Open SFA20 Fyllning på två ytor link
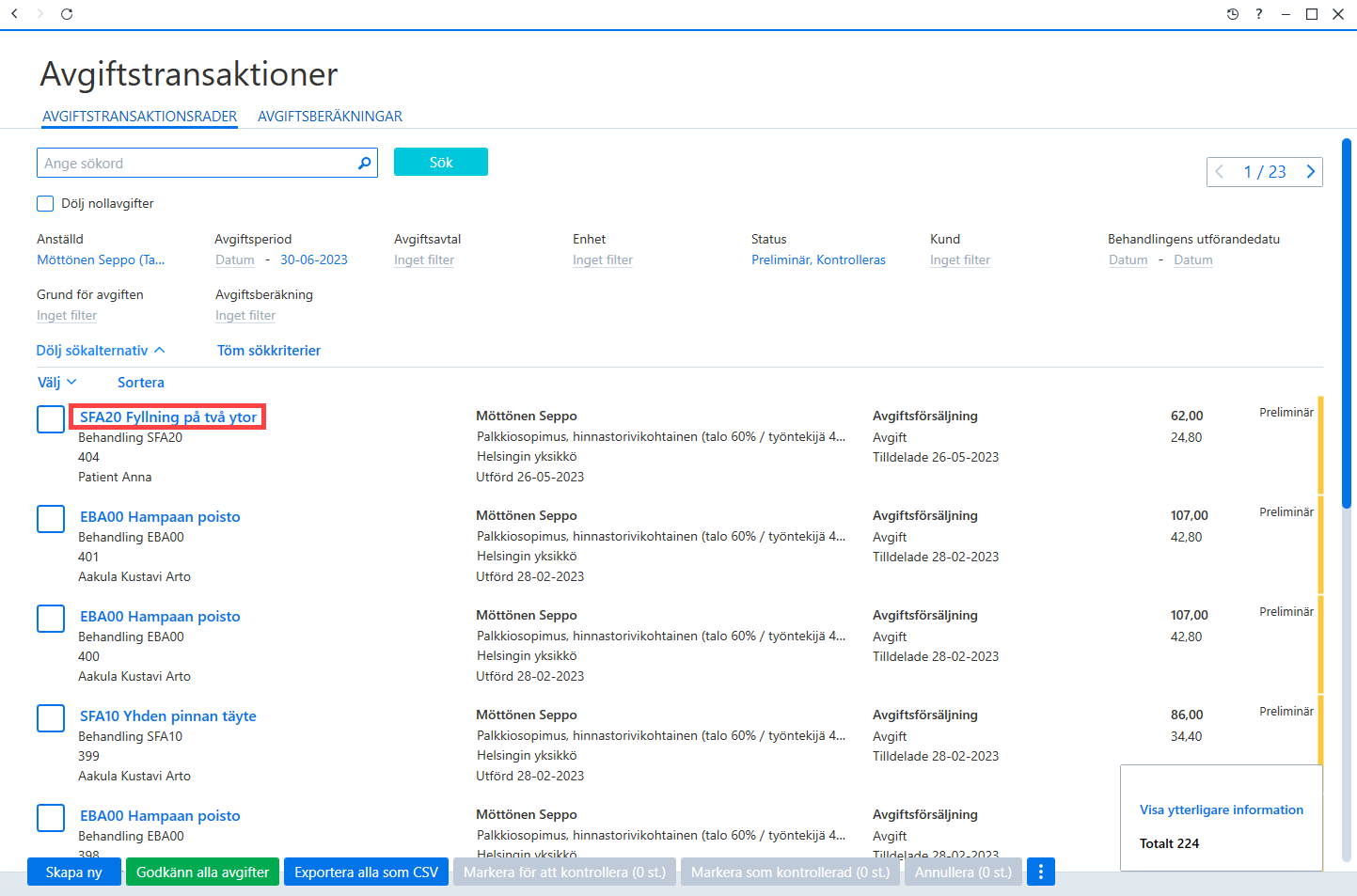The image size is (1357, 896). click(168, 417)
